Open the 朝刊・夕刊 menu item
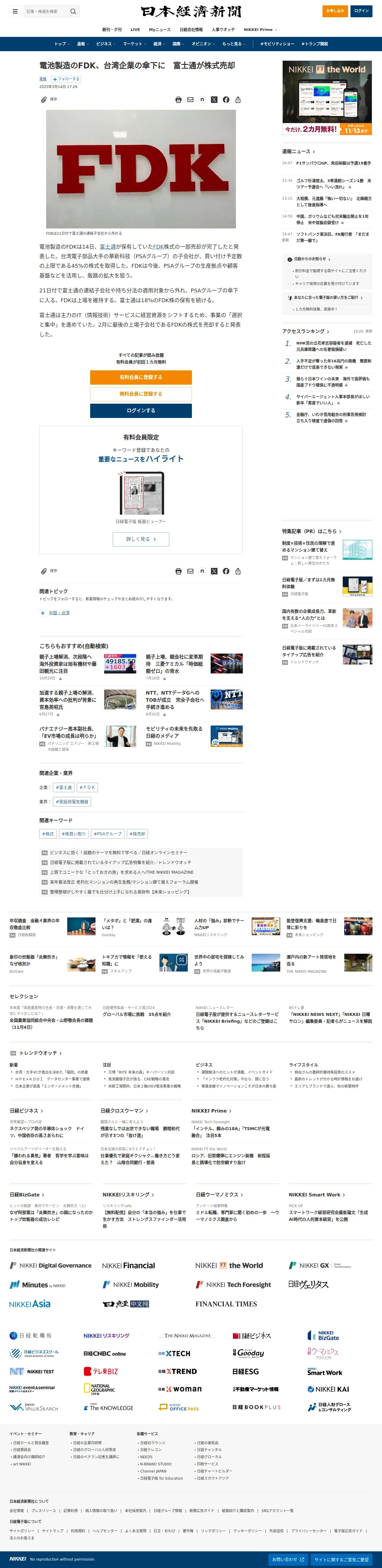382x1568 pixels. coord(112,29)
